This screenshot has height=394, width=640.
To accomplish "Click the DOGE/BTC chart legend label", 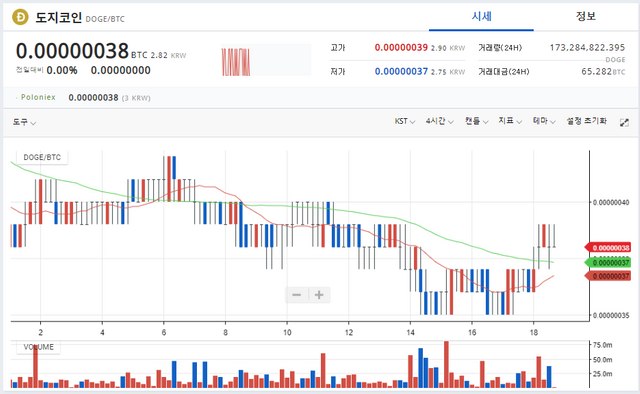I will coord(42,157).
